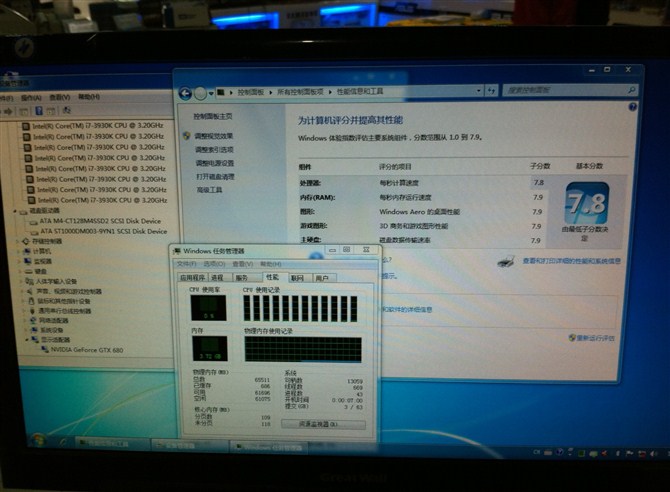Click the Windows Start orb
This screenshot has height=492, width=670.
pyautogui.click(x=39, y=439)
